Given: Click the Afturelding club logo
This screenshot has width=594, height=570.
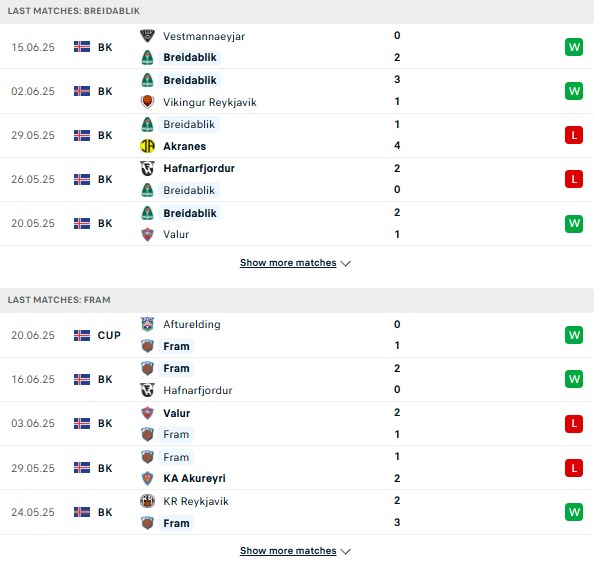Looking at the screenshot, I should pyautogui.click(x=147, y=324).
